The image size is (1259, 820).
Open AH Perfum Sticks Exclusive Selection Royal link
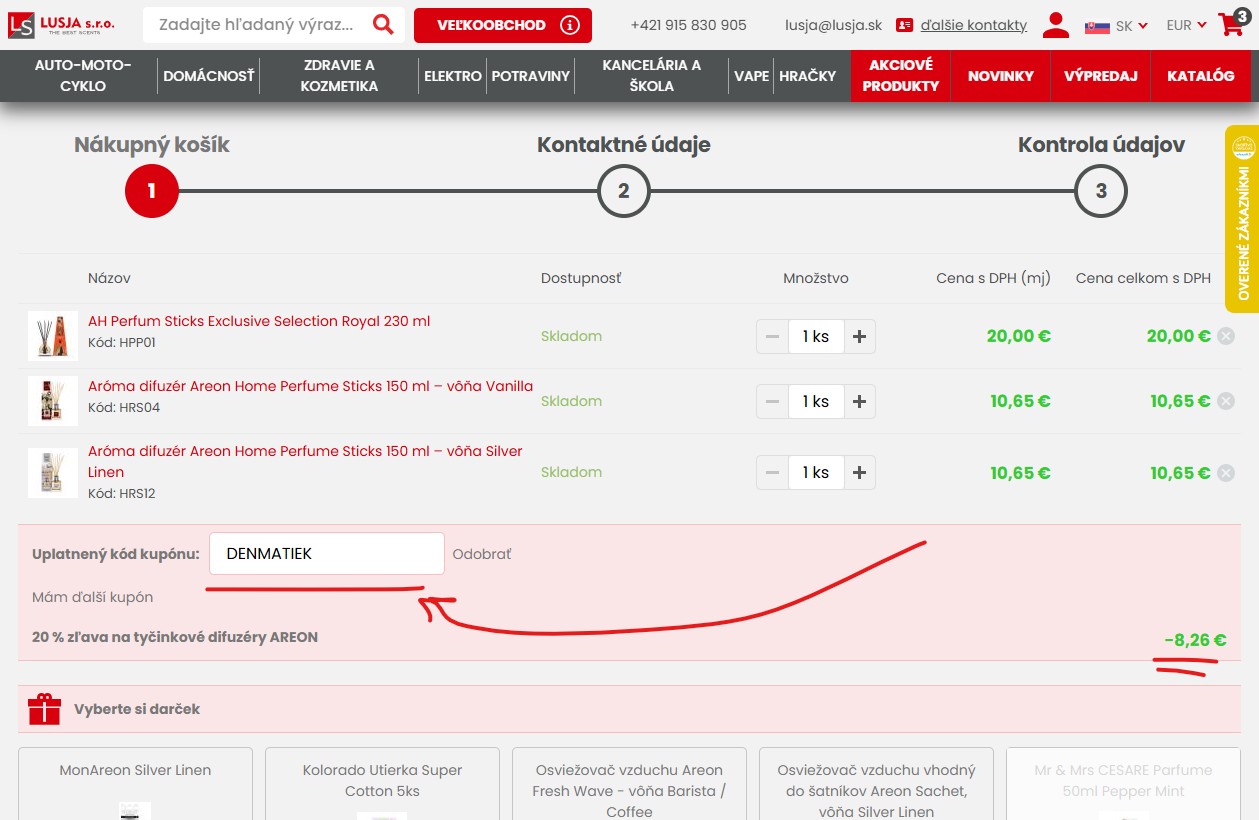[259, 321]
